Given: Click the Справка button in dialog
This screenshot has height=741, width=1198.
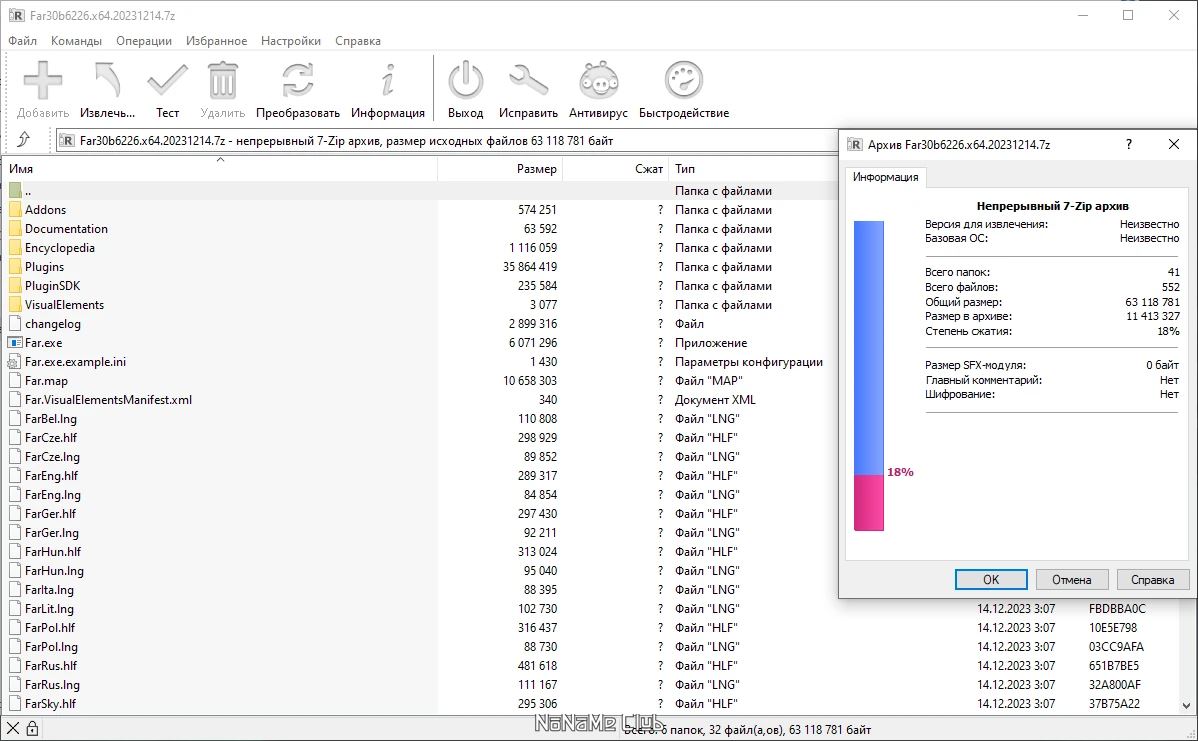Looking at the screenshot, I should (x=1152, y=579).
